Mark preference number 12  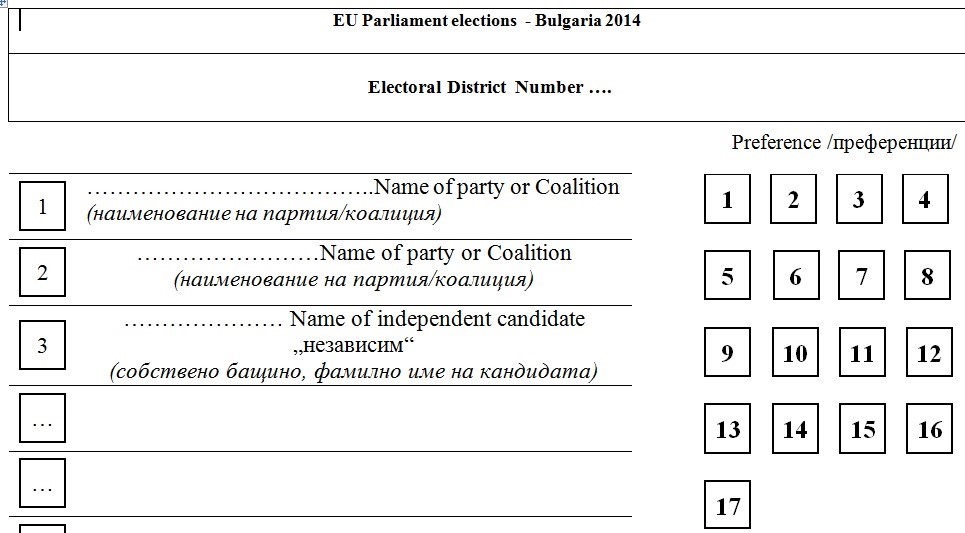click(x=929, y=352)
